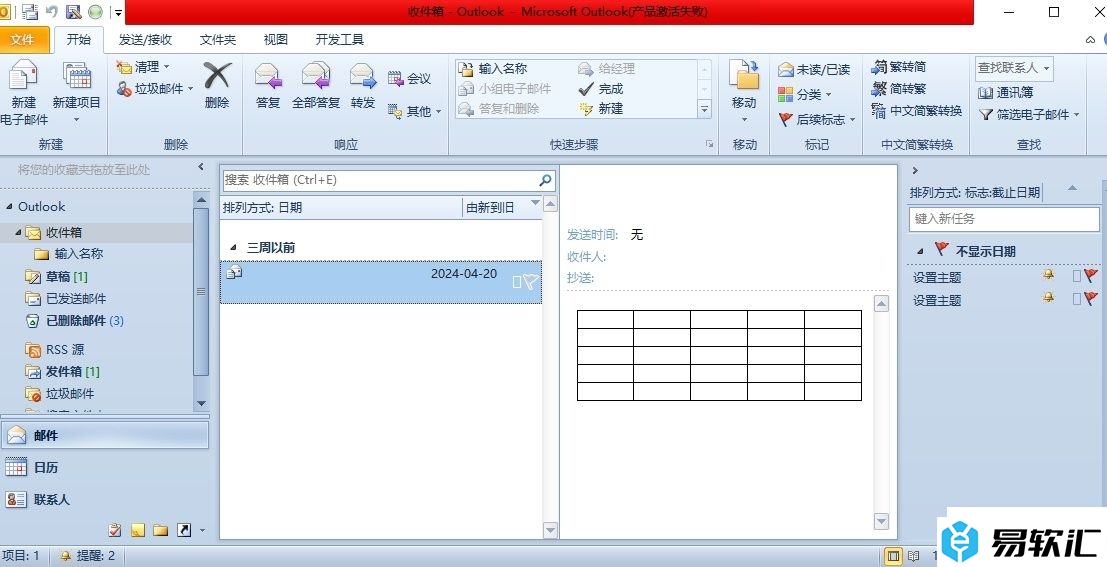The height and width of the screenshot is (567, 1107).
Task: Toggle flag on the 2024-04-20 message
Action: click(531, 282)
